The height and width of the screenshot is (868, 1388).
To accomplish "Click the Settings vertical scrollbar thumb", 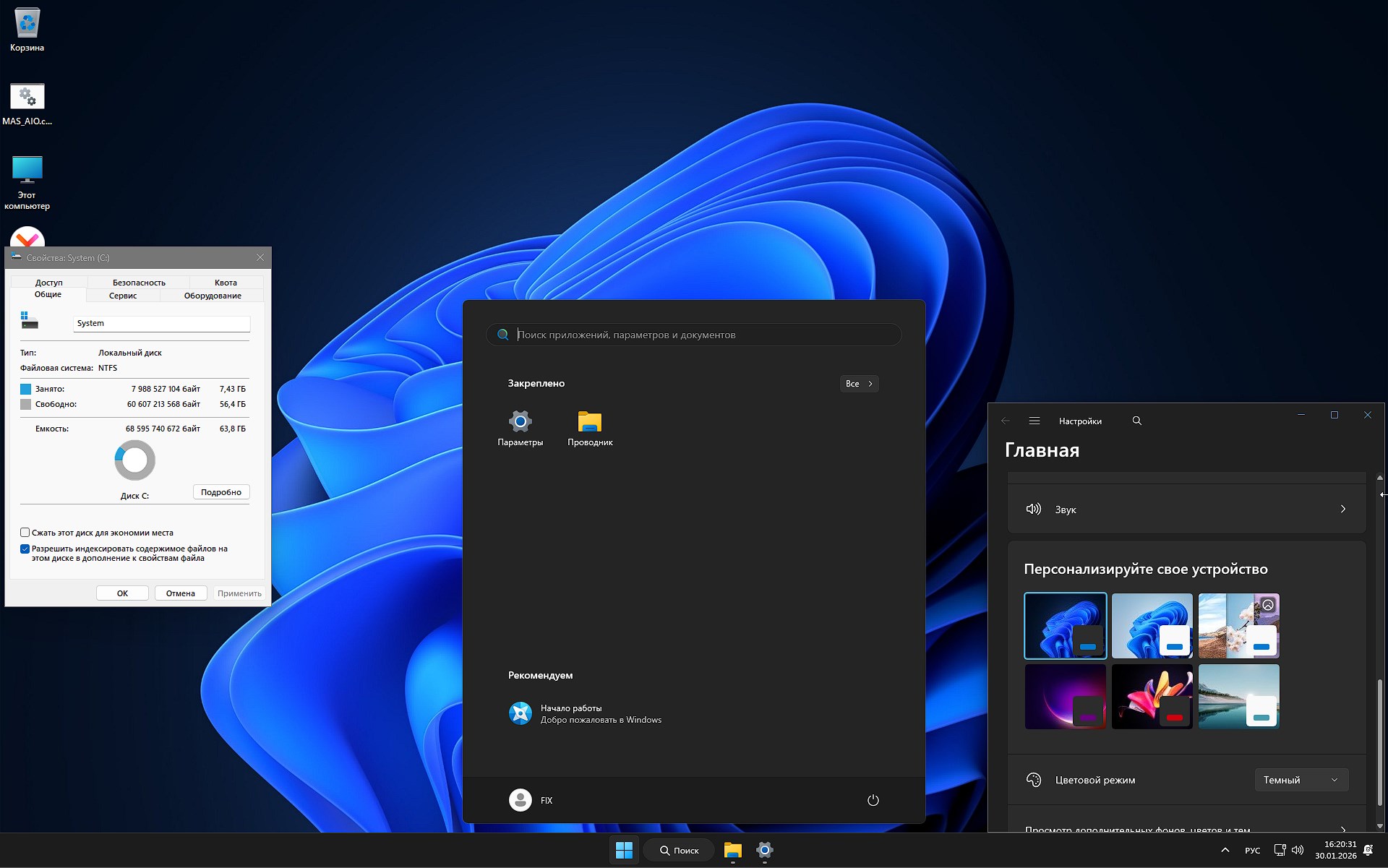I will pos(1379,744).
